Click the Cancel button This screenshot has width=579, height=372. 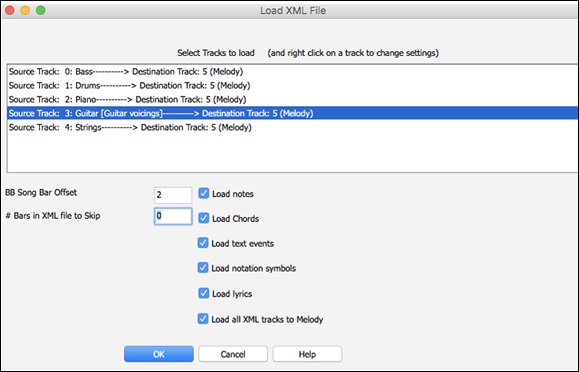click(x=233, y=354)
